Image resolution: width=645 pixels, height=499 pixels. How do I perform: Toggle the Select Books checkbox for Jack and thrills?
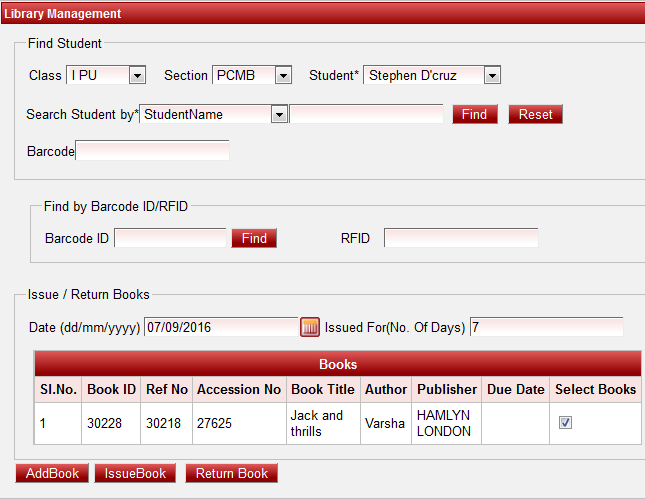coord(565,423)
